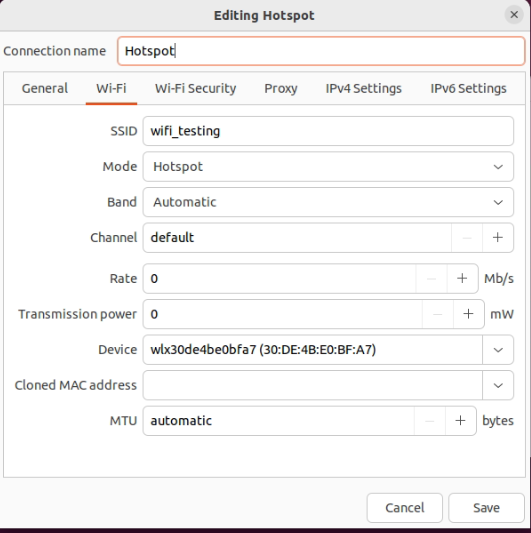
Task: Switch to the Wi-Fi Security tab
Action: tap(195, 89)
